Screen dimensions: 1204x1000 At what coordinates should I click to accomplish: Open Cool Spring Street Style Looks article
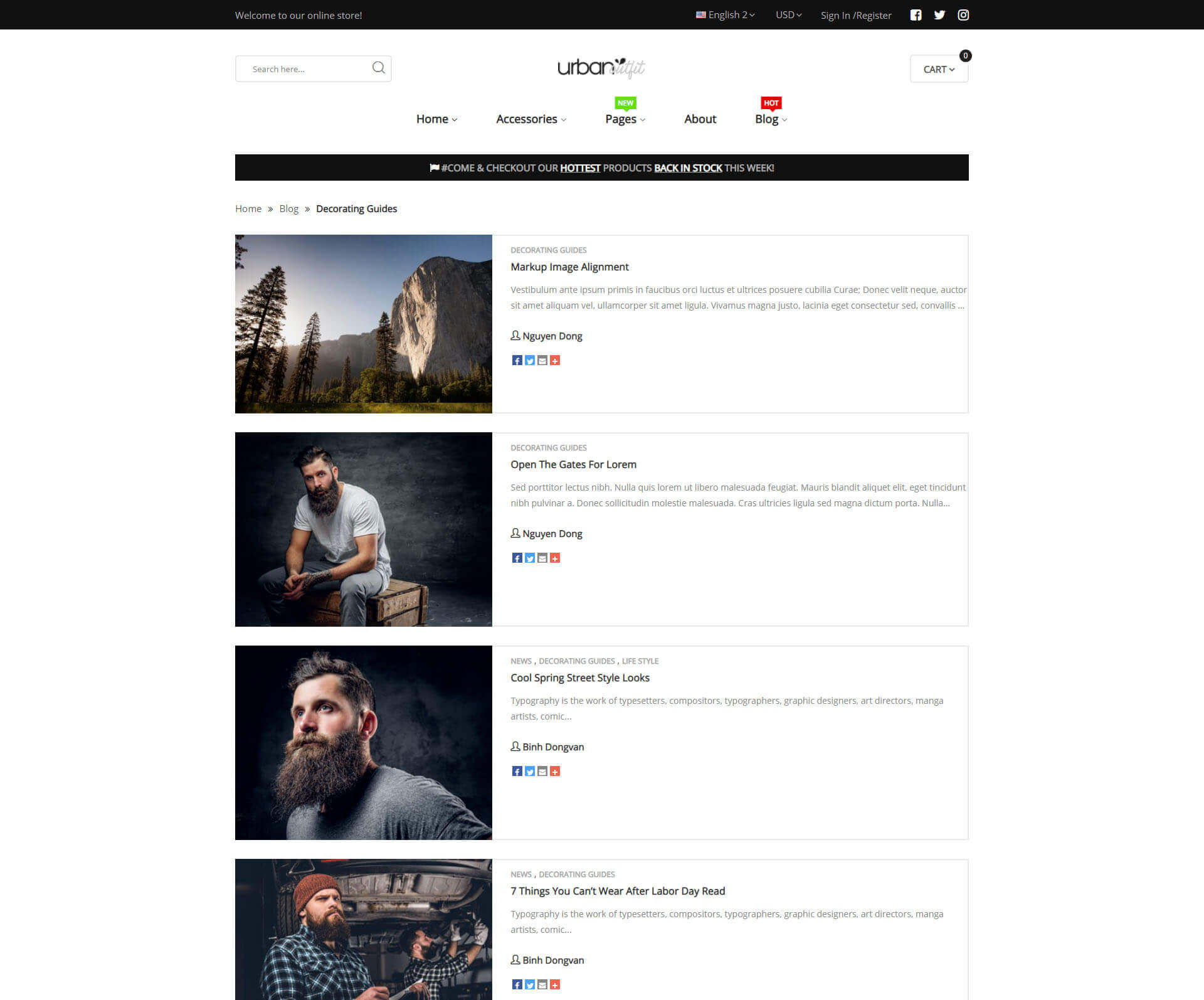(x=579, y=678)
